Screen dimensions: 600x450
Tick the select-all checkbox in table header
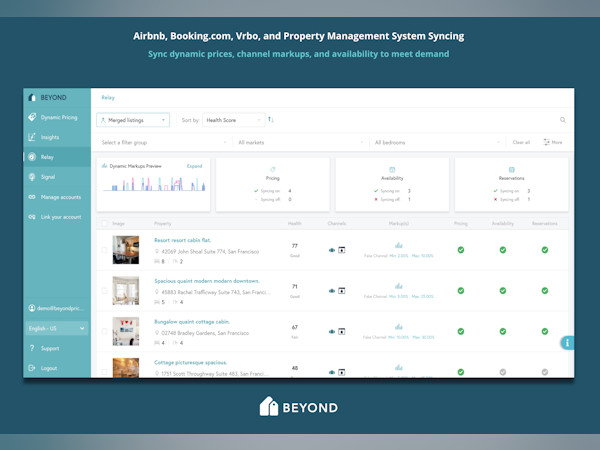(104, 223)
